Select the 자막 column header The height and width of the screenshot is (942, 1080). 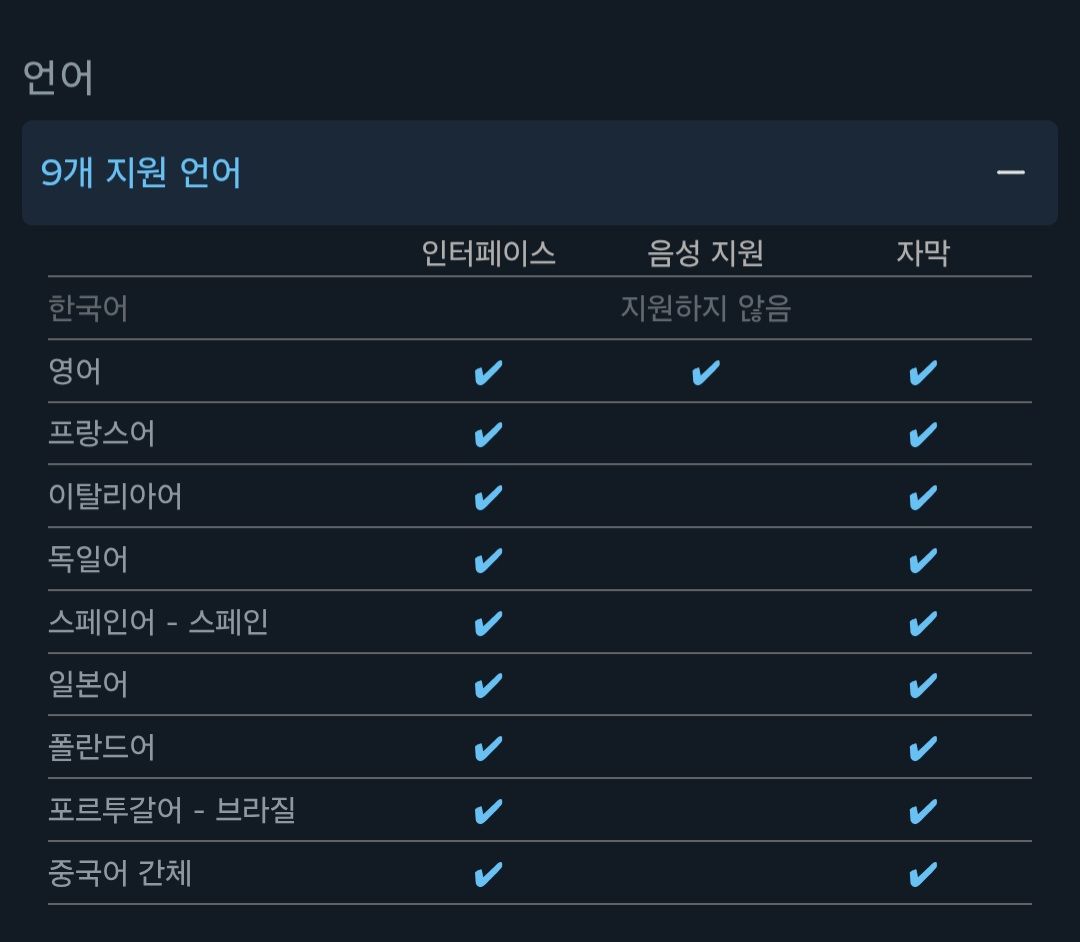pos(923,253)
